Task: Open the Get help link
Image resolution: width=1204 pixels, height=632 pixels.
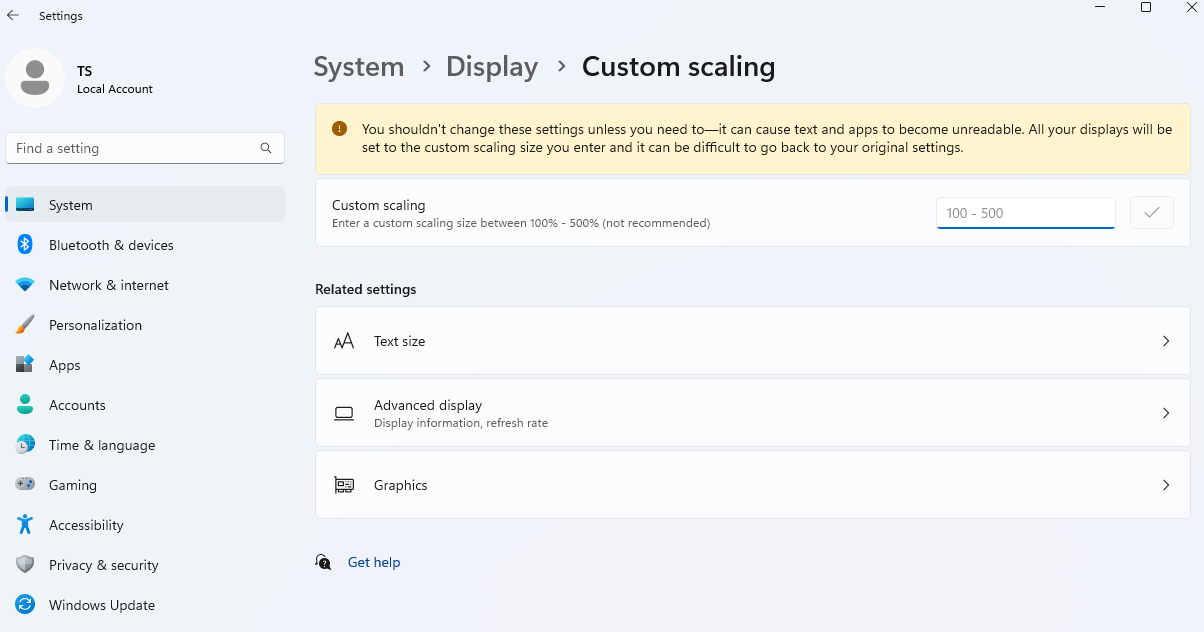Action: pyautogui.click(x=374, y=563)
